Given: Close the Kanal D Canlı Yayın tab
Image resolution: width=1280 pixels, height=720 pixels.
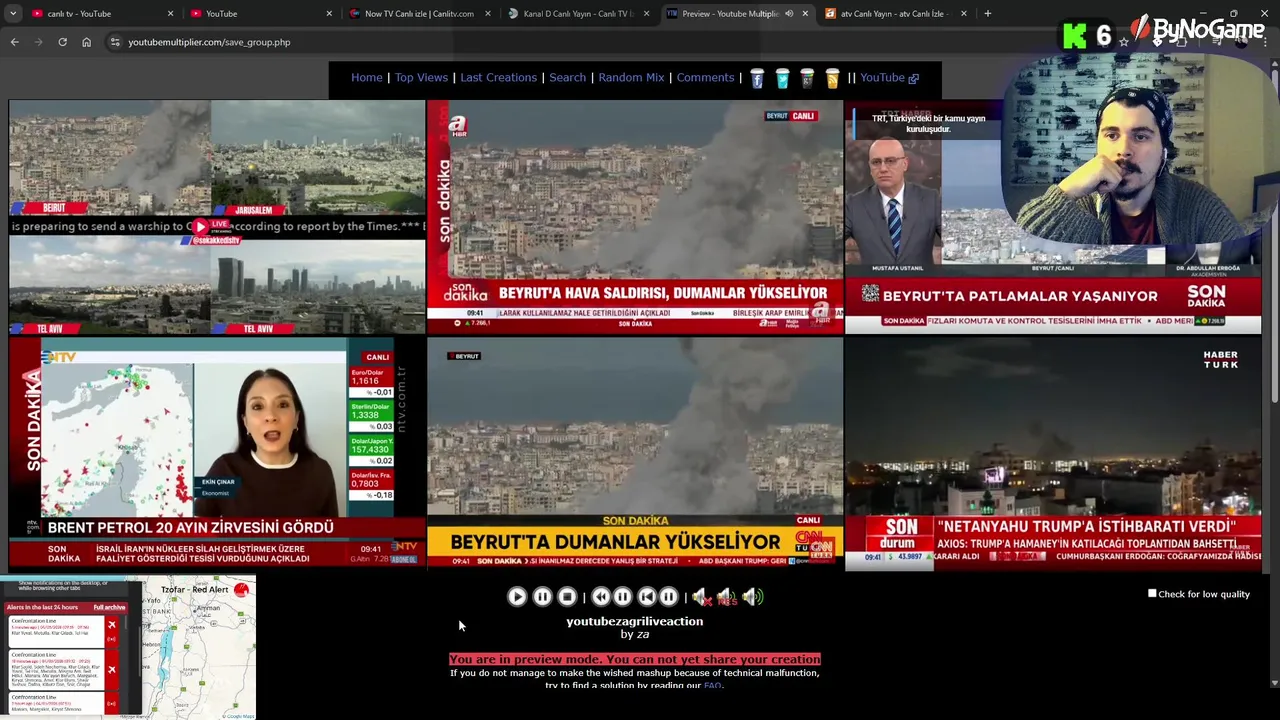Looking at the screenshot, I should pyautogui.click(x=646, y=14).
